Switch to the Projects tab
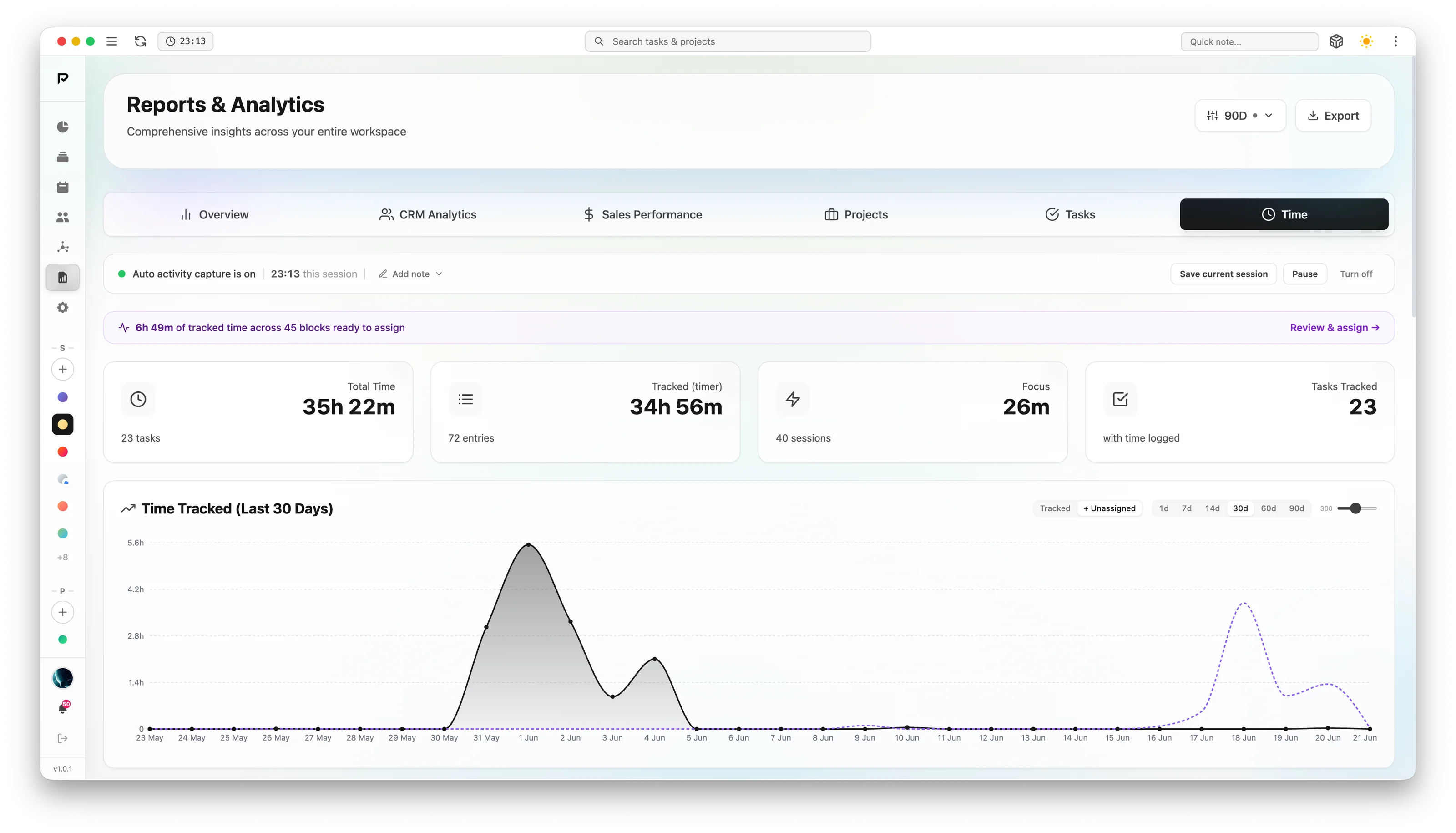 (855, 214)
